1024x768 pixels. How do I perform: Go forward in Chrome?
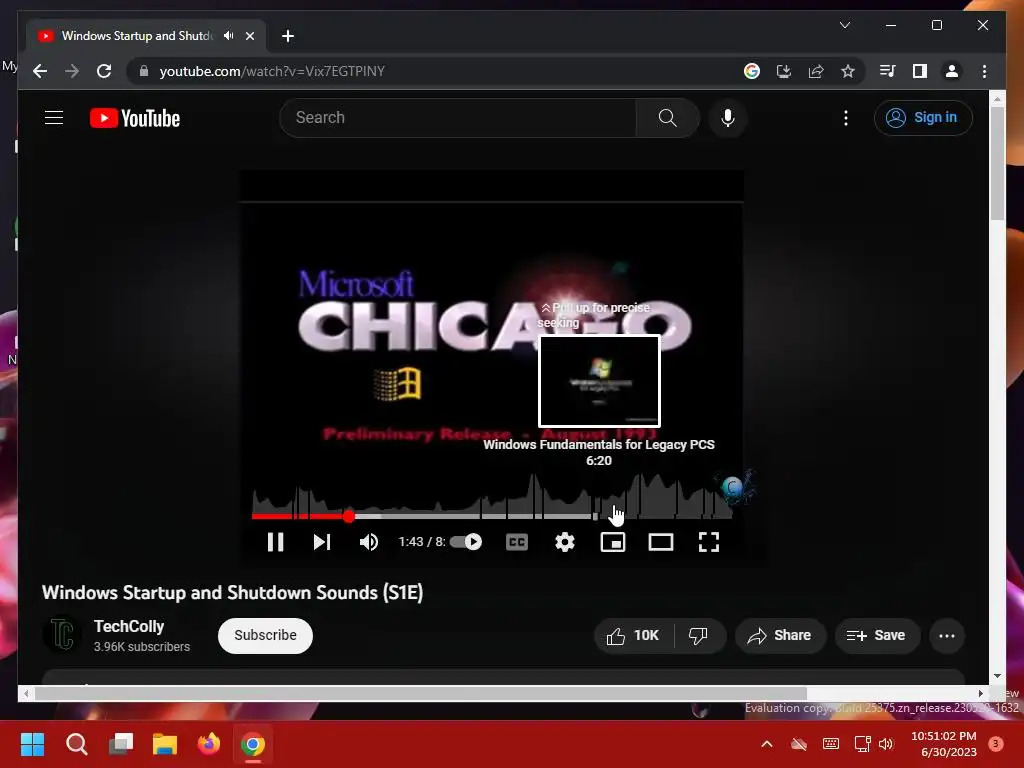[72, 71]
